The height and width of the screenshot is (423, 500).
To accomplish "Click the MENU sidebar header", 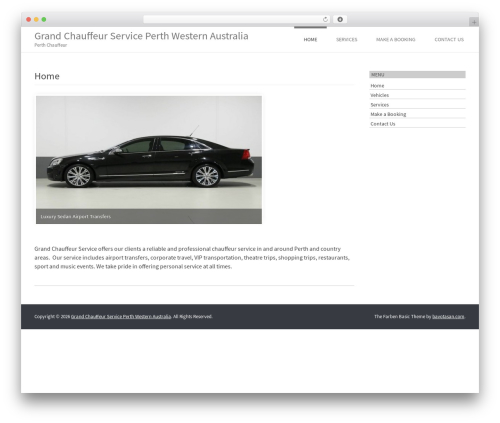I will [417, 74].
